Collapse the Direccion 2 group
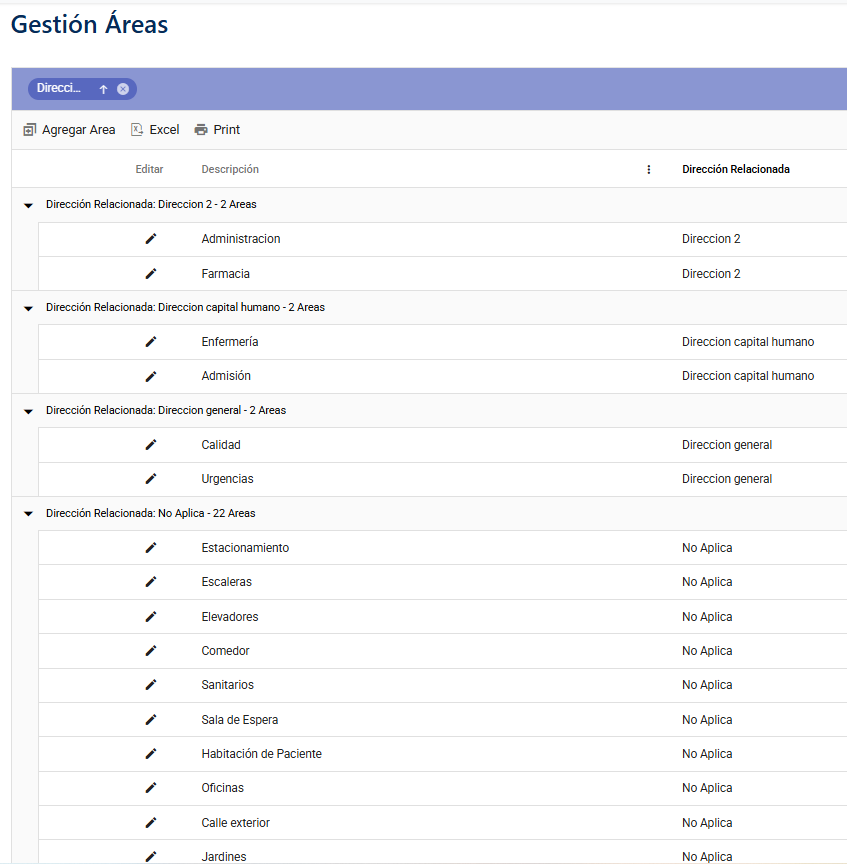 point(28,205)
